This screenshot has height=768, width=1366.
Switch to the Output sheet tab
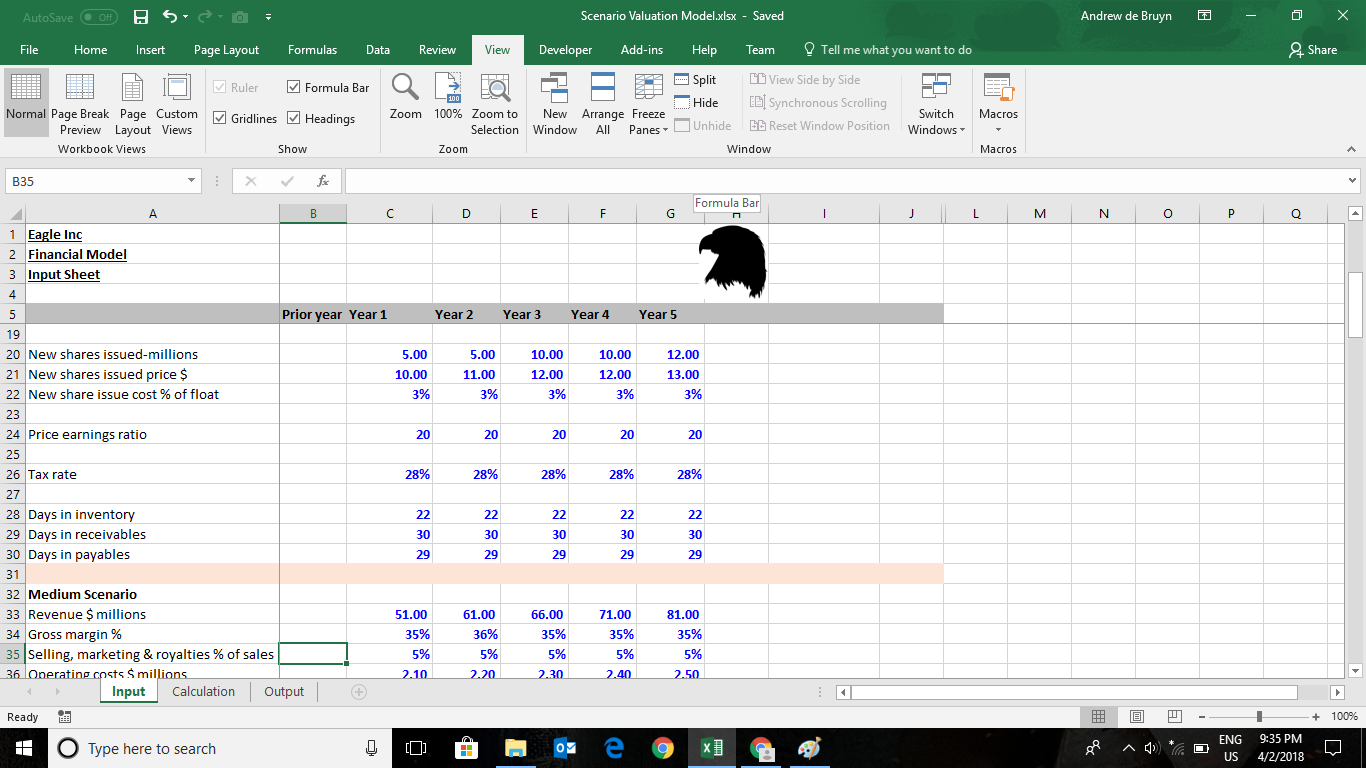pyautogui.click(x=285, y=692)
